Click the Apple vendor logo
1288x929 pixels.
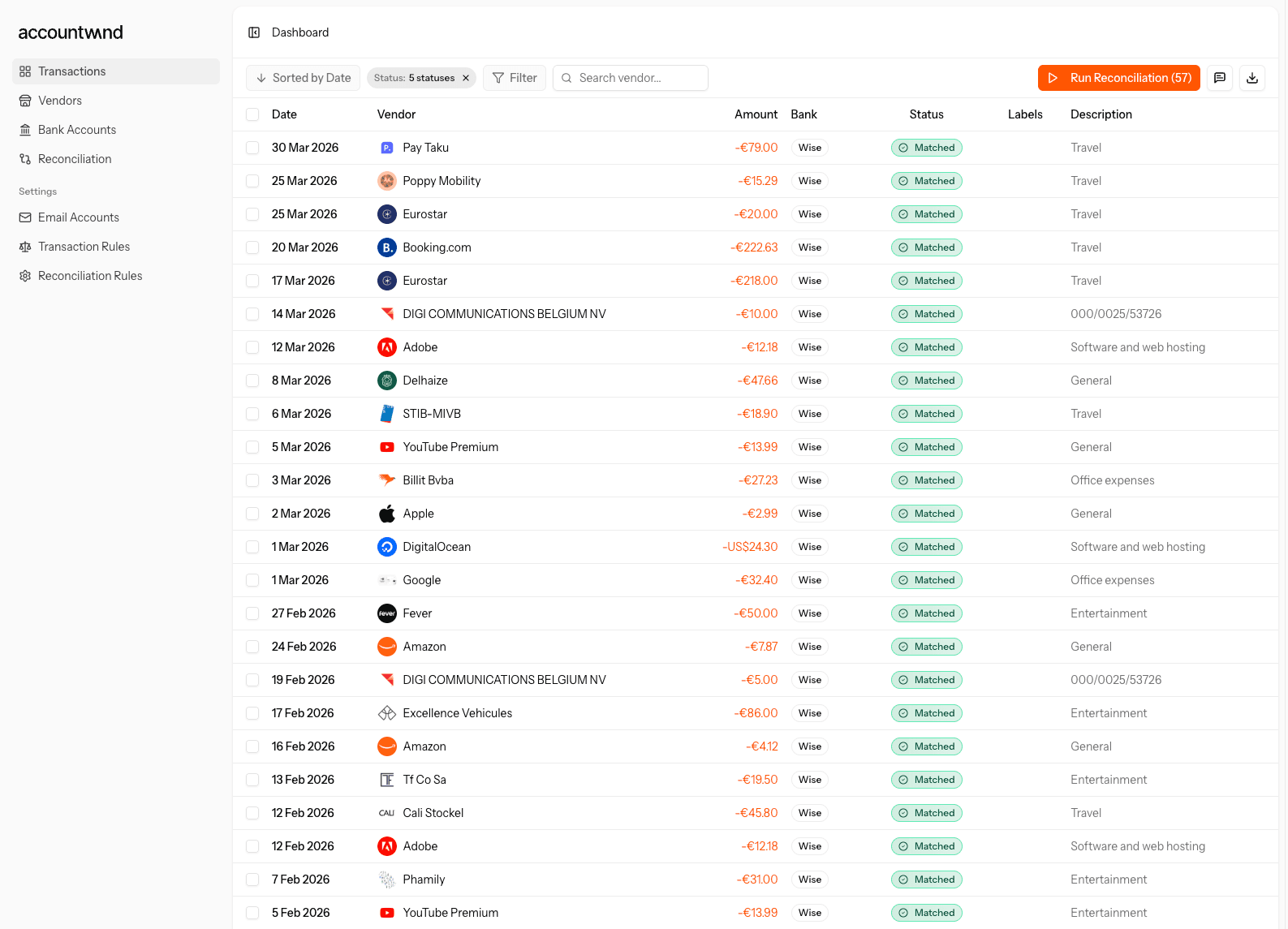387,514
